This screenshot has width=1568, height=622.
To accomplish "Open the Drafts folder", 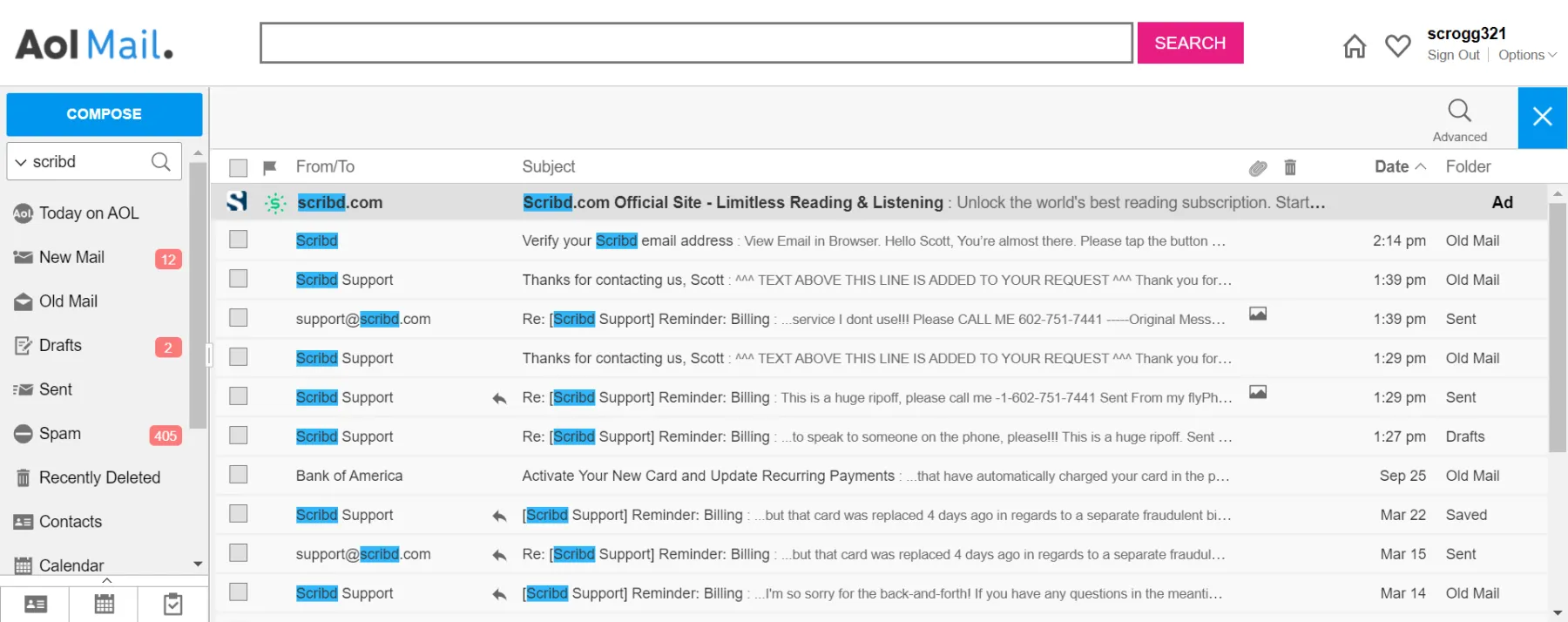I will 60,346.
